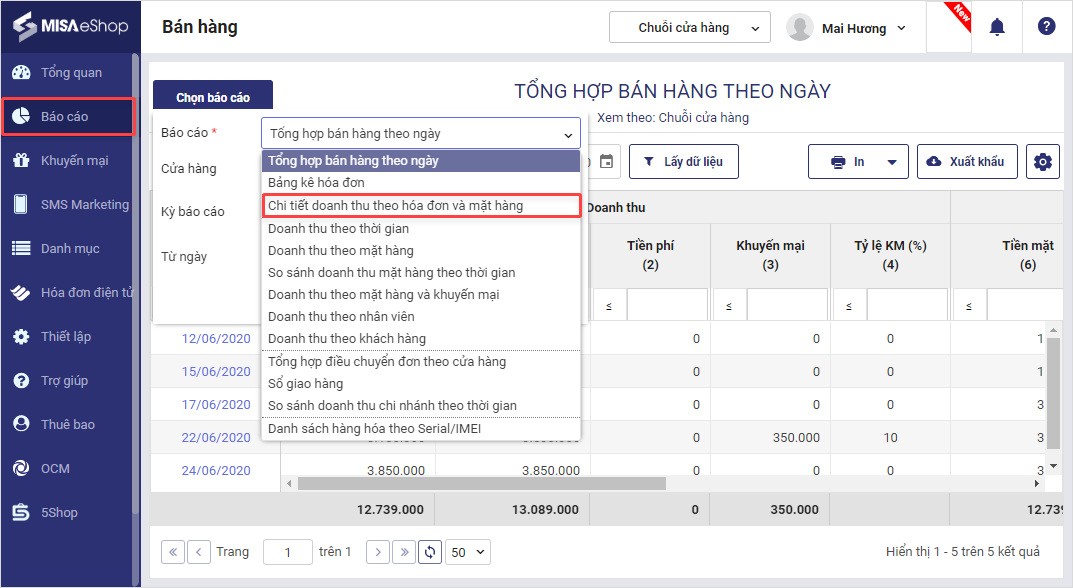Screen dimensions: 1073x588
Task: Open 5Shop sidebar icon
Action: (21, 512)
